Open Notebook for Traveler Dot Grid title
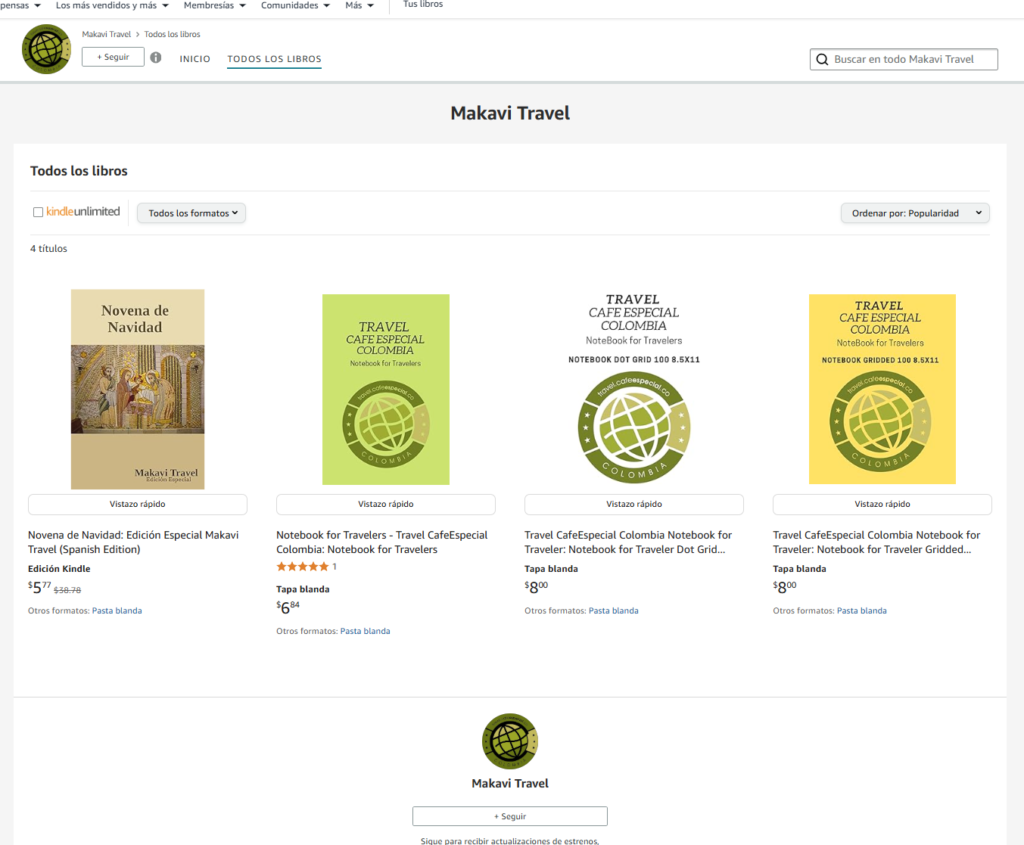Viewport: 1024px width, 845px height. coord(628,542)
